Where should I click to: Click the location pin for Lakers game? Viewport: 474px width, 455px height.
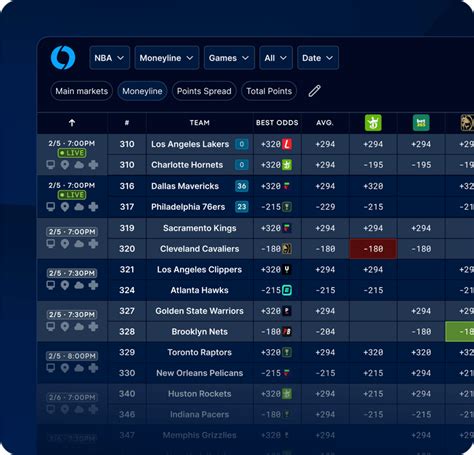[x=65, y=165]
